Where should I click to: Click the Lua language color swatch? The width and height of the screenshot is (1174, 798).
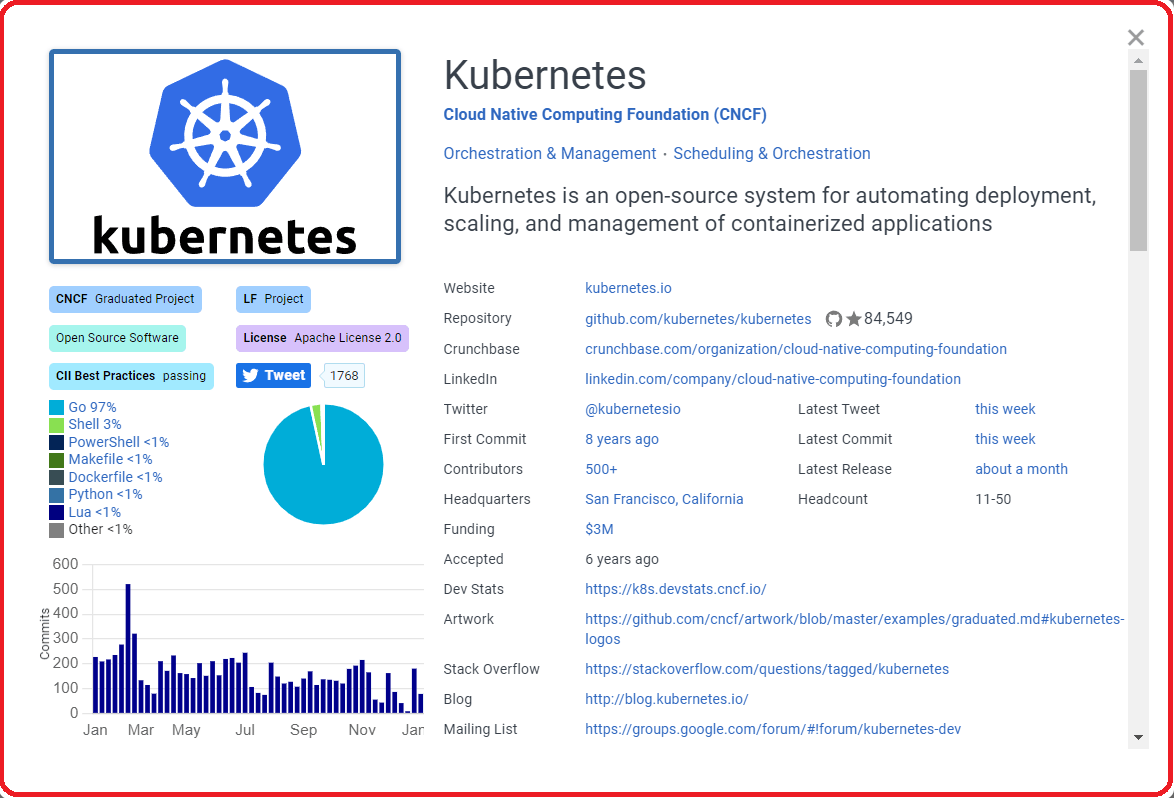56,512
